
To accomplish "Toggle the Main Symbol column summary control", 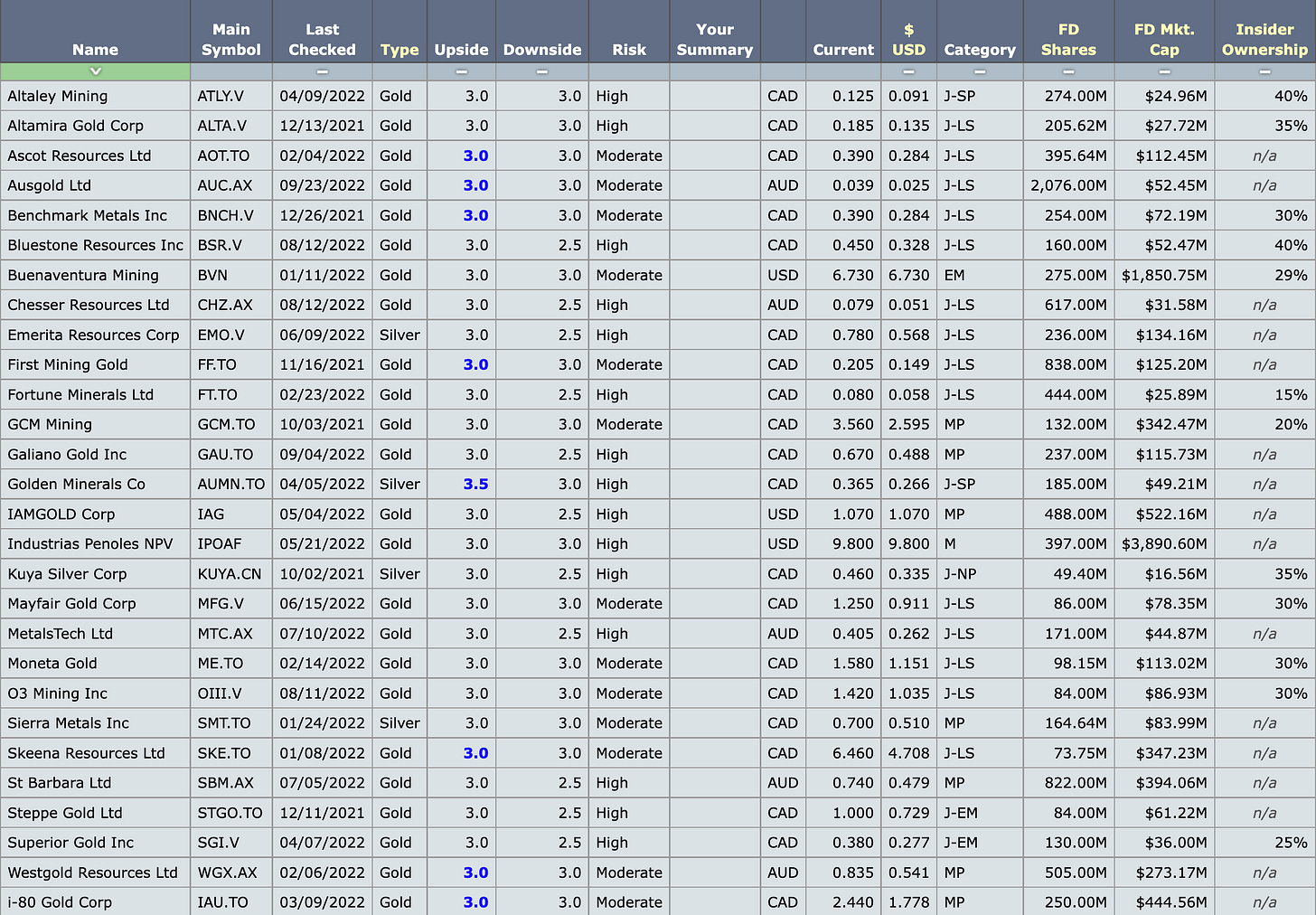I will [x=230, y=71].
